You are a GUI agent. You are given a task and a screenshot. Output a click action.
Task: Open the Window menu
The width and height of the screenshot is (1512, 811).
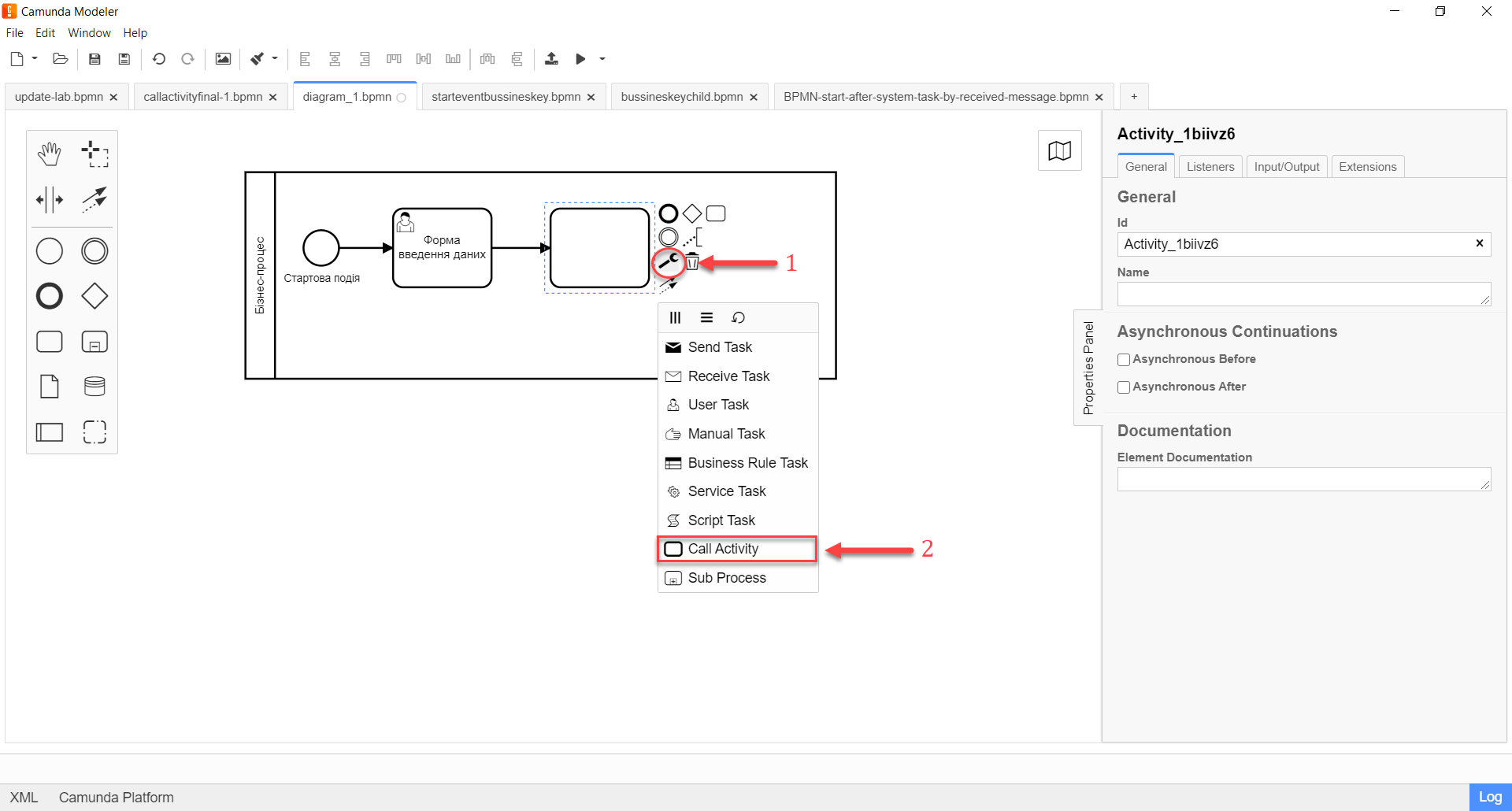pyautogui.click(x=89, y=33)
